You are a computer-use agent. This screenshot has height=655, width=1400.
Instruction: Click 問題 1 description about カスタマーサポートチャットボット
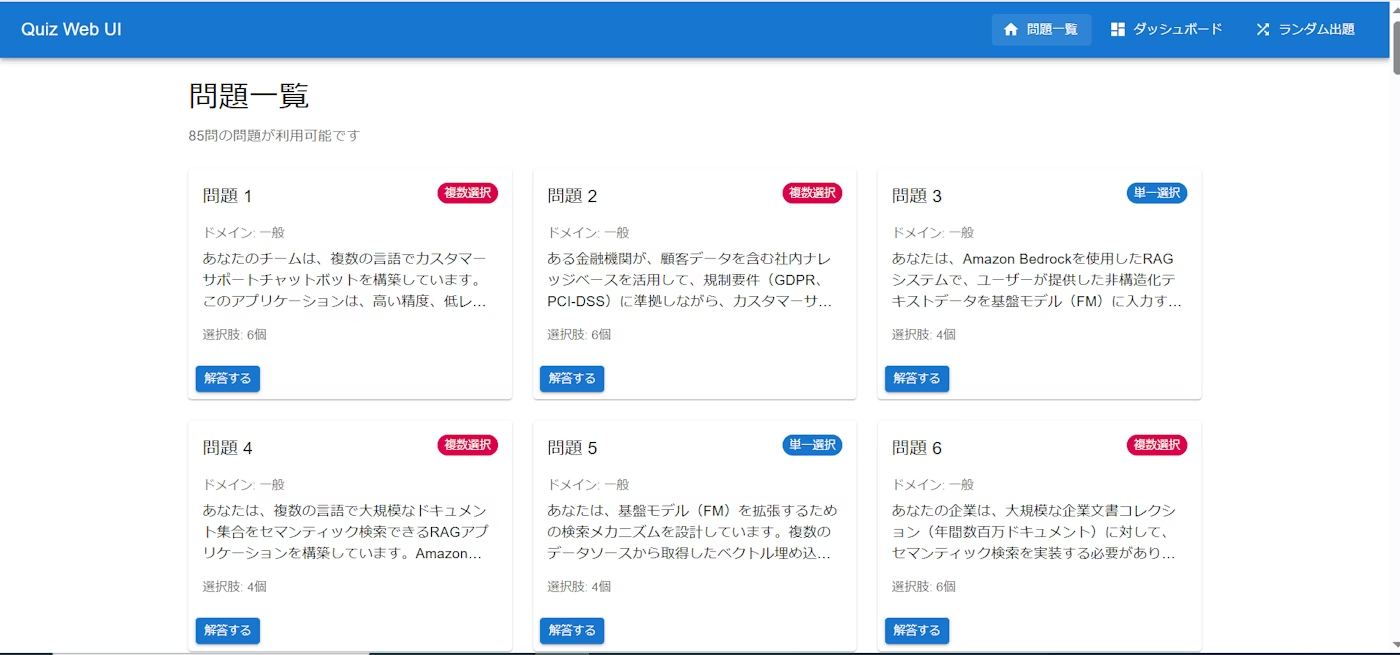point(346,280)
